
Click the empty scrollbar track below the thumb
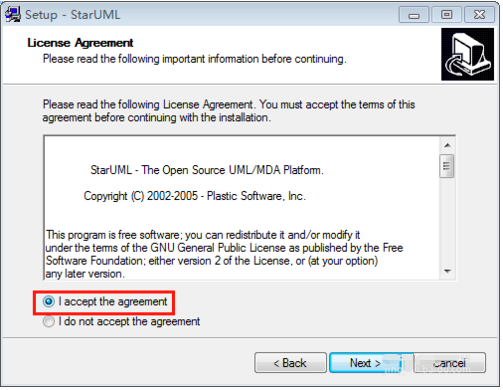coord(447,221)
